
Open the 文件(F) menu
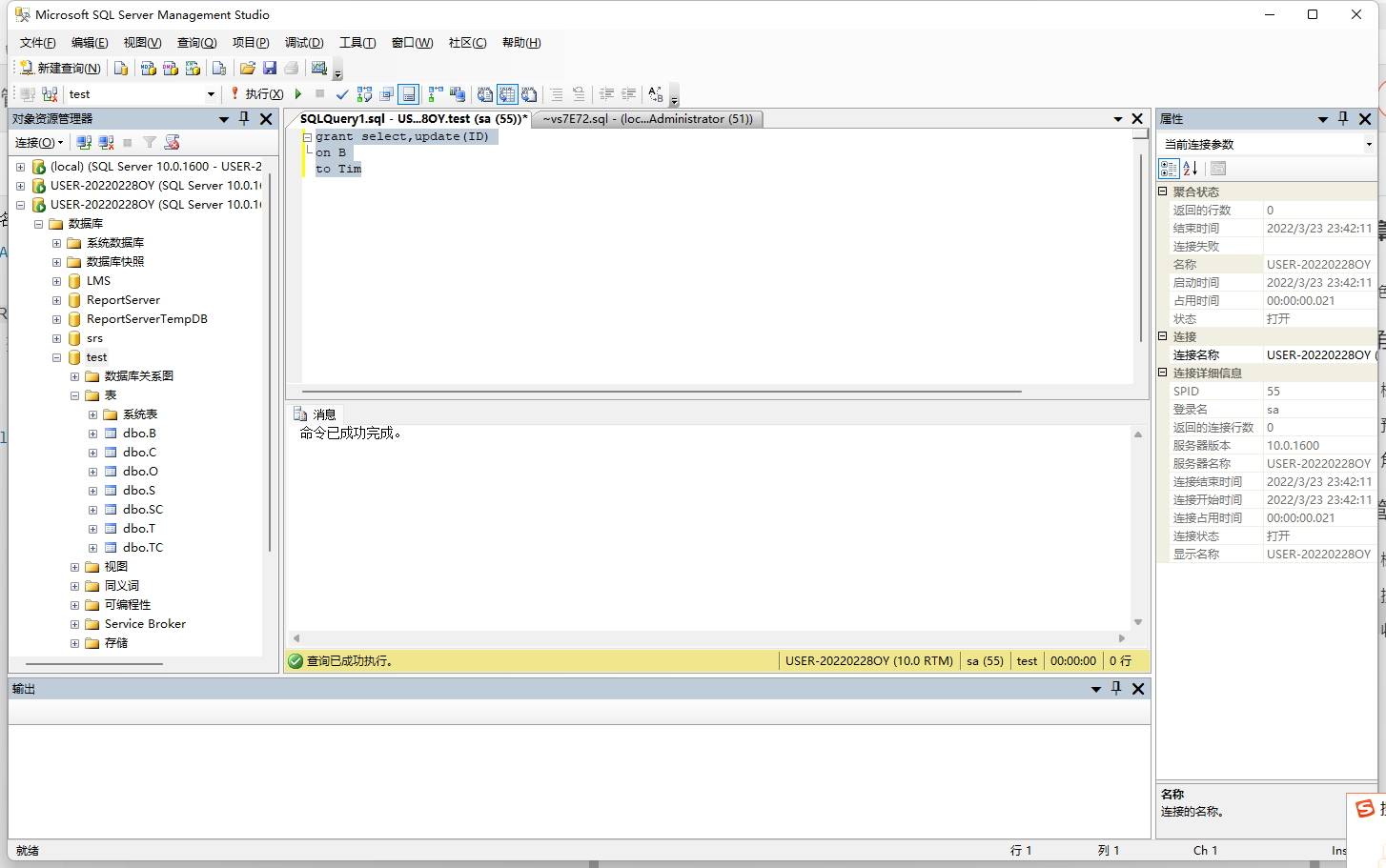click(x=37, y=43)
